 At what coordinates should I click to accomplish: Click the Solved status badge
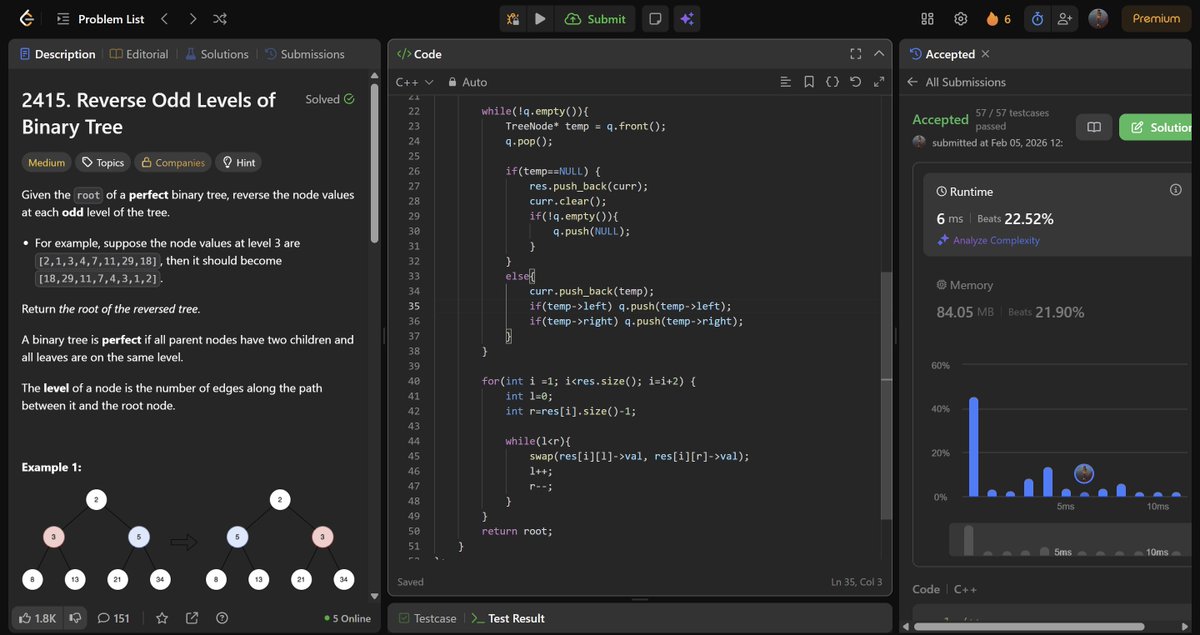[x=330, y=99]
